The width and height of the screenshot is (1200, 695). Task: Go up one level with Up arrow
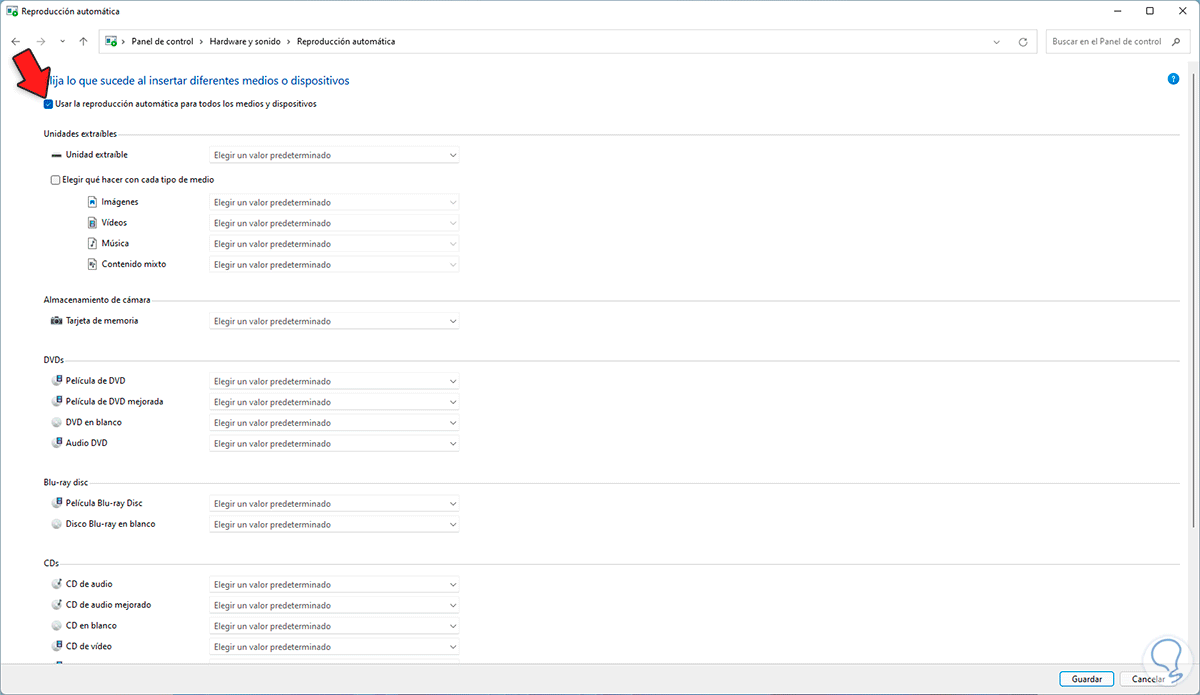pos(83,42)
